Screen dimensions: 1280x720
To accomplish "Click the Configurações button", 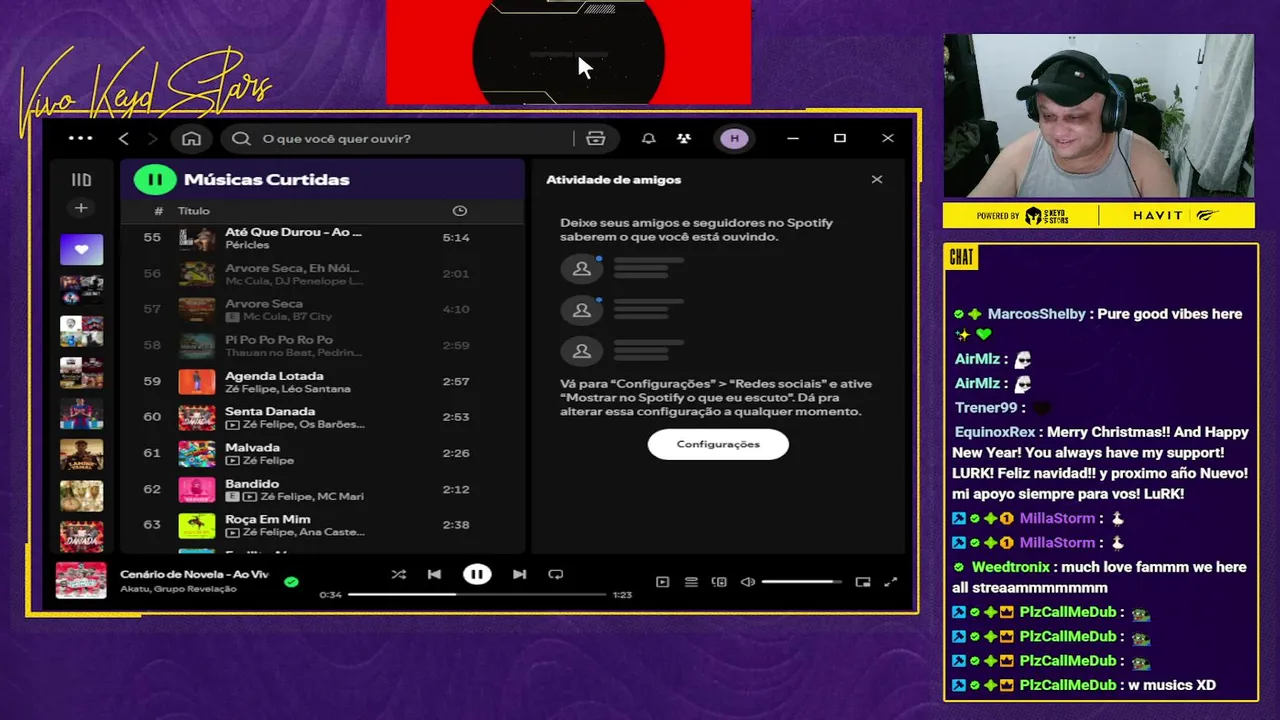I will coord(718,444).
